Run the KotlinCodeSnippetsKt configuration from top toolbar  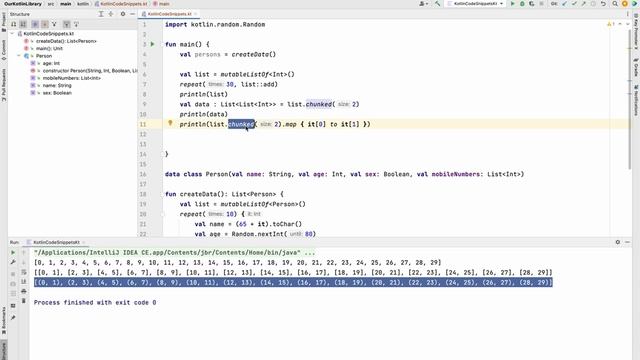(513, 4)
